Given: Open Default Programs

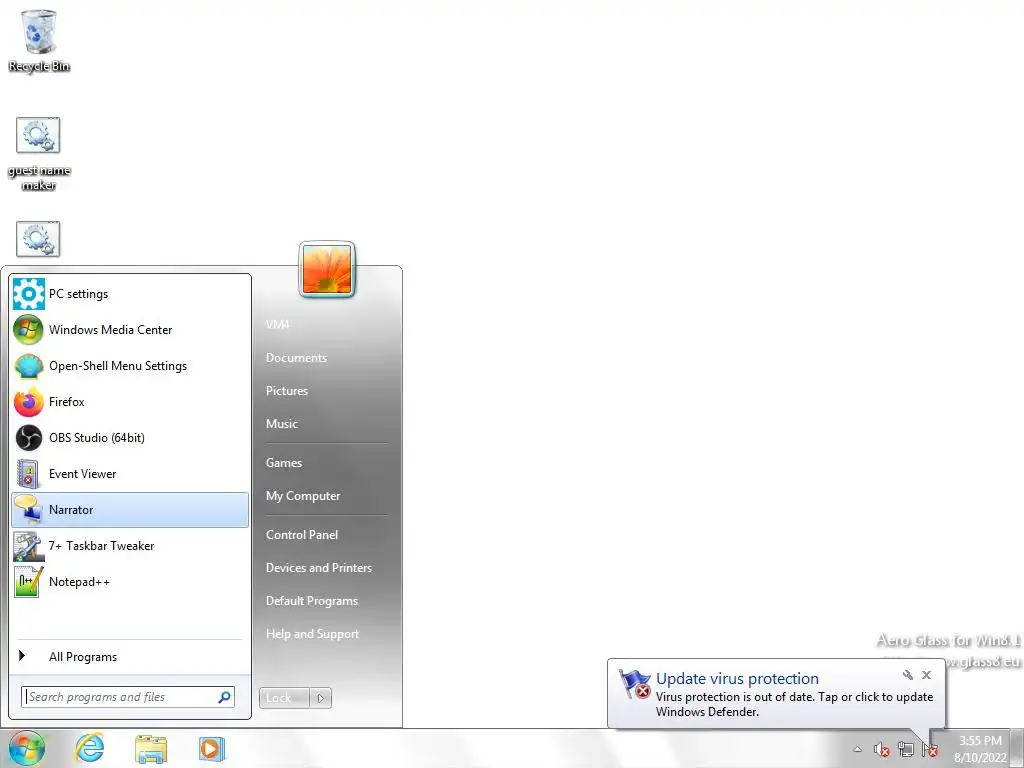Looking at the screenshot, I should 312,601.
